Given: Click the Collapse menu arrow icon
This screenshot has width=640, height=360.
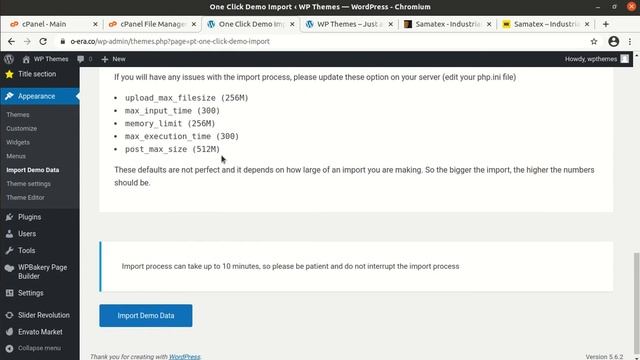Looking at the screenshot, I should coord(9,348).
